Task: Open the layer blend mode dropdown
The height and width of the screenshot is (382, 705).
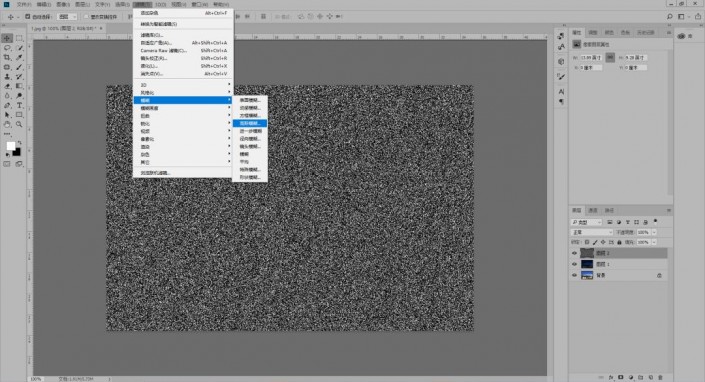Action: click(x=592, y=232)
